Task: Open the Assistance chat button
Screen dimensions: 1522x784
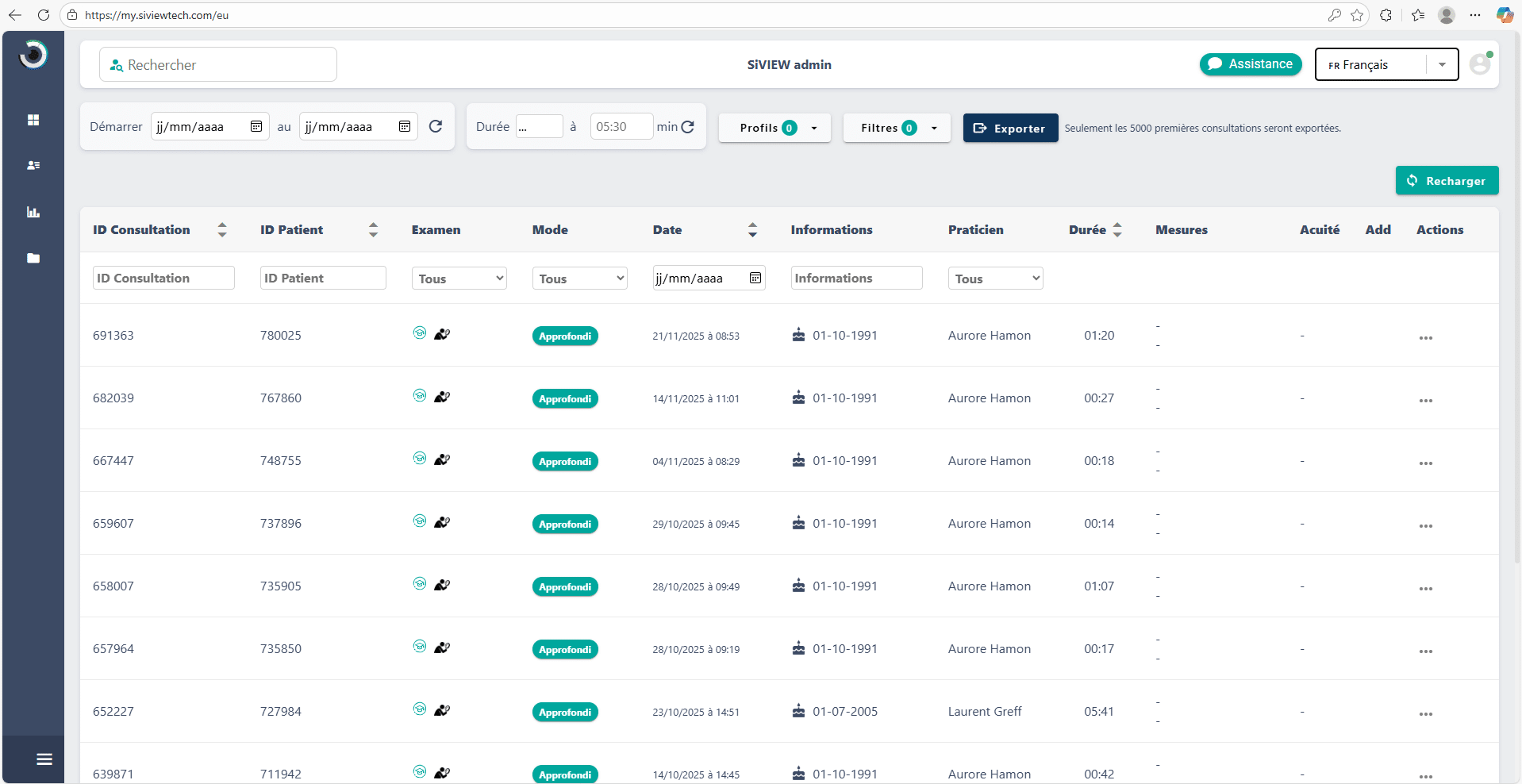Action: 1250,64
